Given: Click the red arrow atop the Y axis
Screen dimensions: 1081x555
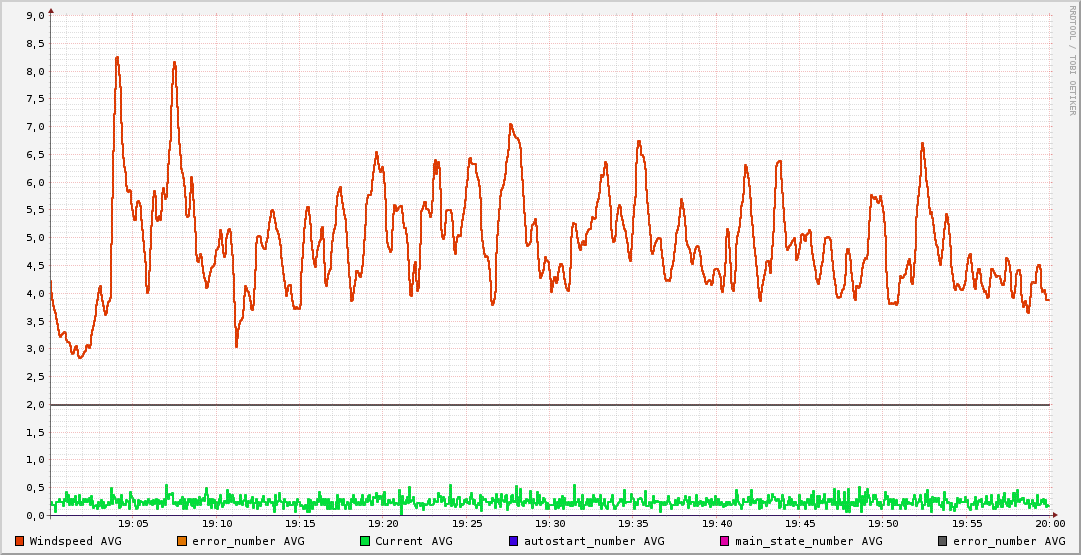Looking at the screenshot, I should click(x=51, y=10).
